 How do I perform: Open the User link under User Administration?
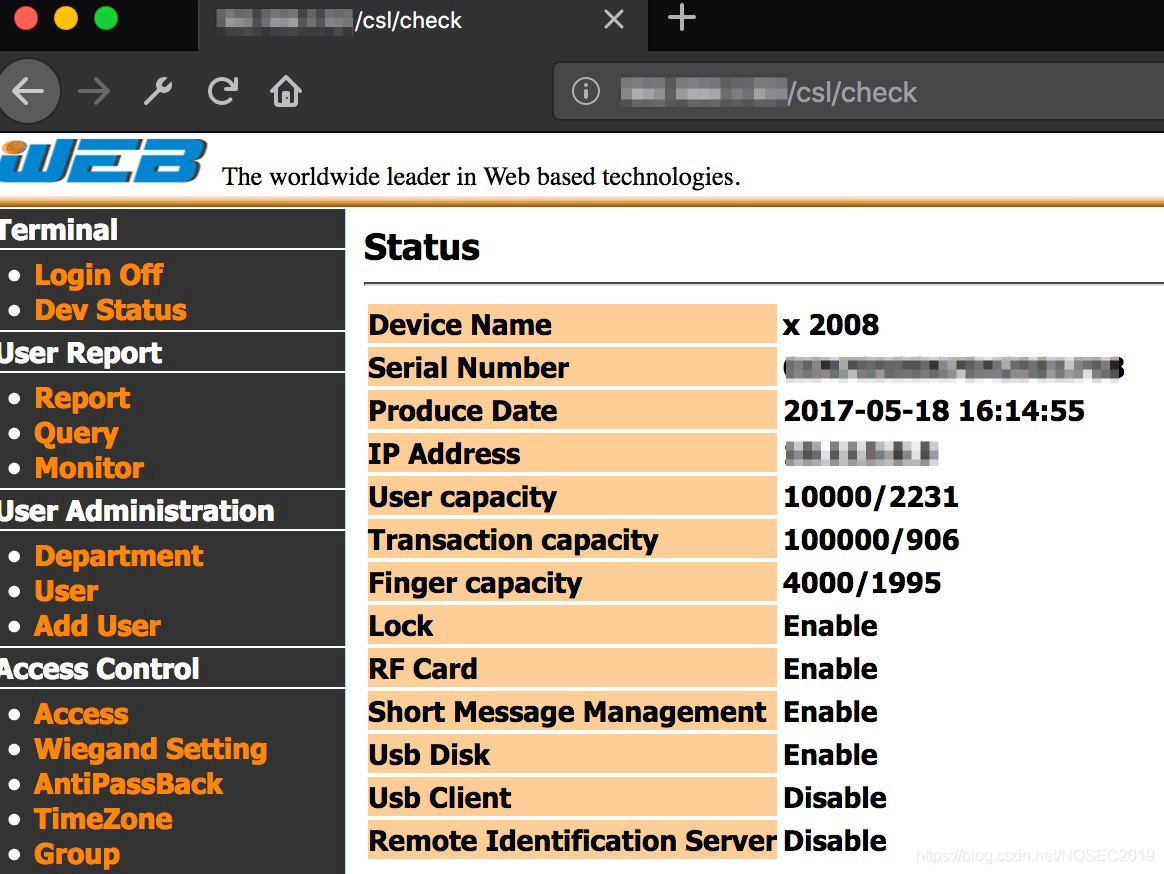point(66,590)
